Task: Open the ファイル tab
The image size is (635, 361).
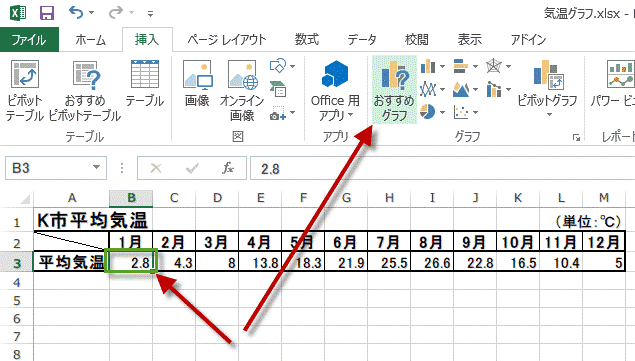Action: pos(29,40)
